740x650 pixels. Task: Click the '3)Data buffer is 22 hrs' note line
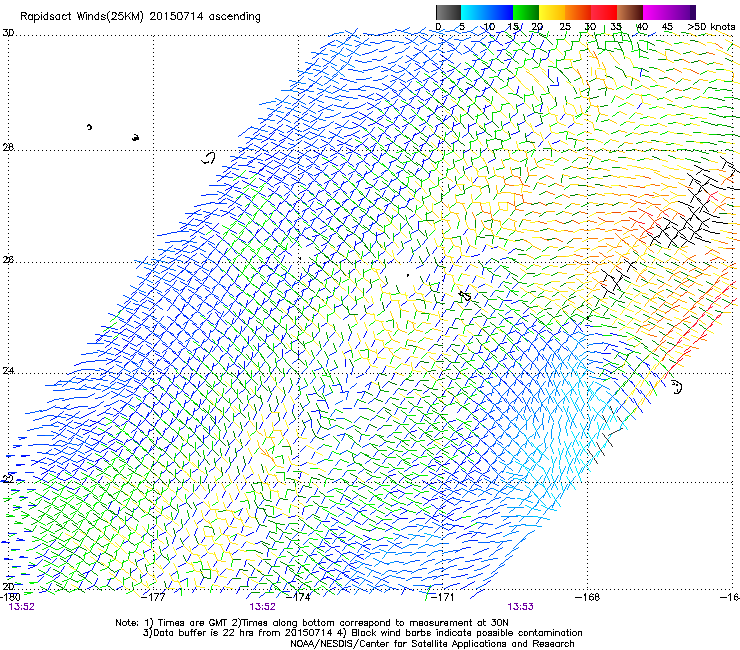click(362, 633)
